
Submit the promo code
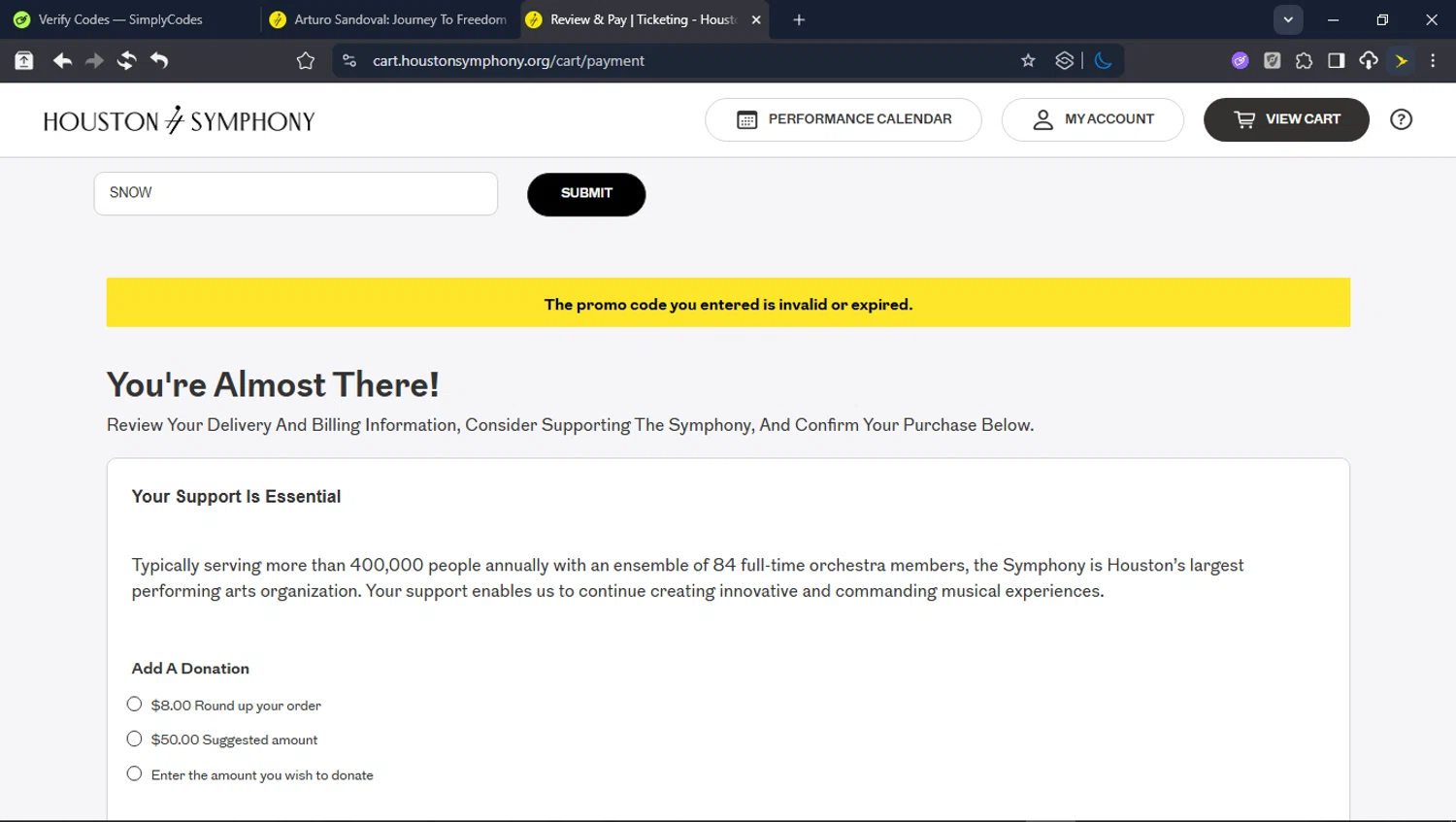tap(586, 194)
